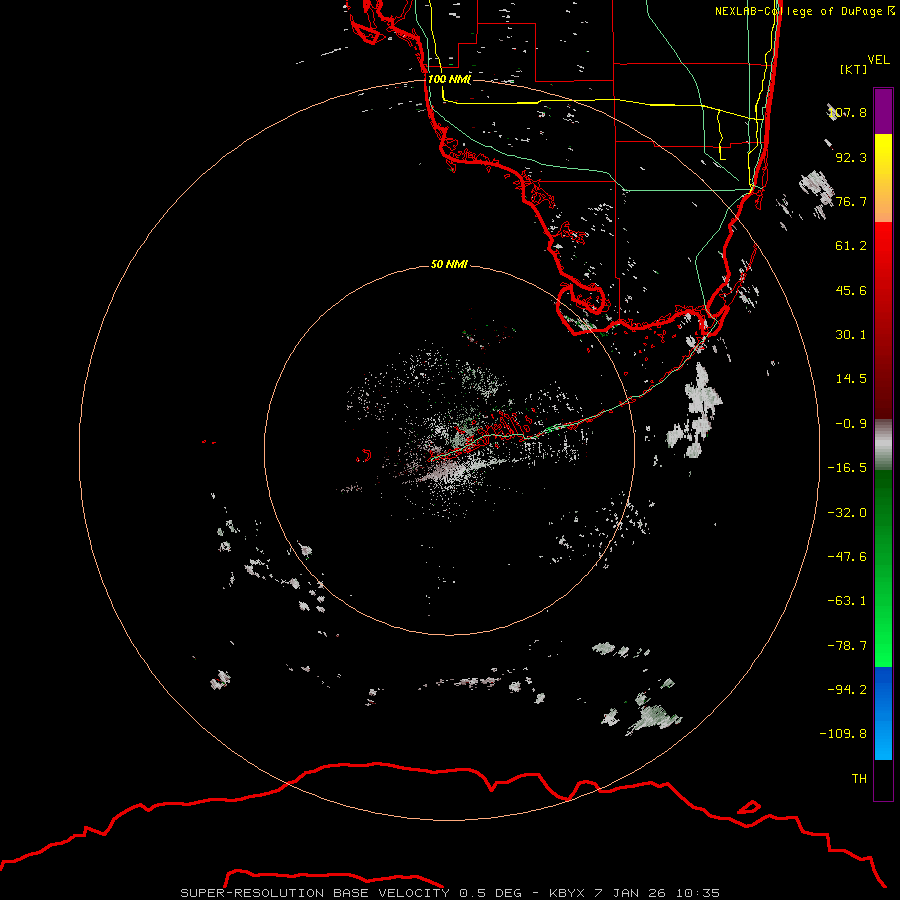This screenshot has width=900, height=900.
Task: Click the -32.0 legend value
Action: tap(847, 513)
